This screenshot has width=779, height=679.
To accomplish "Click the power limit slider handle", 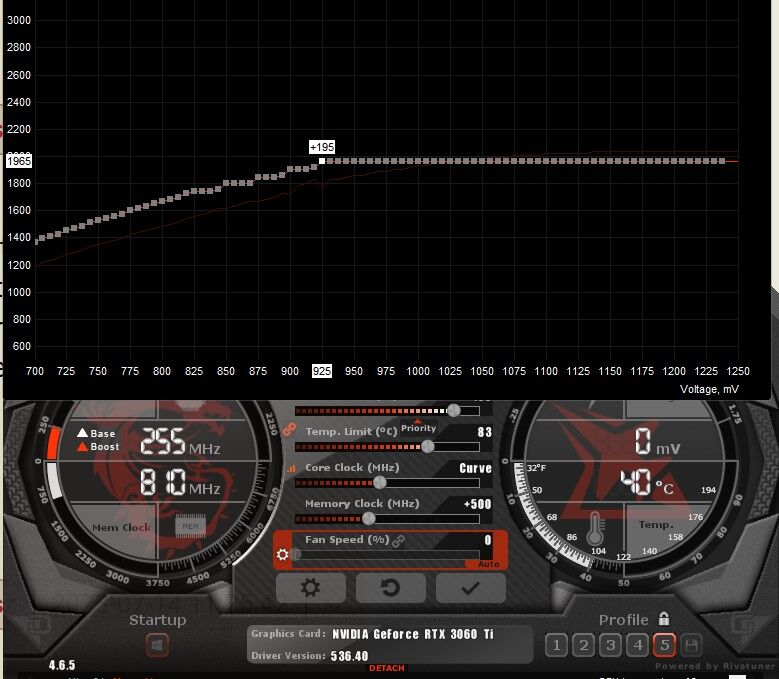I will pos(454,410).
